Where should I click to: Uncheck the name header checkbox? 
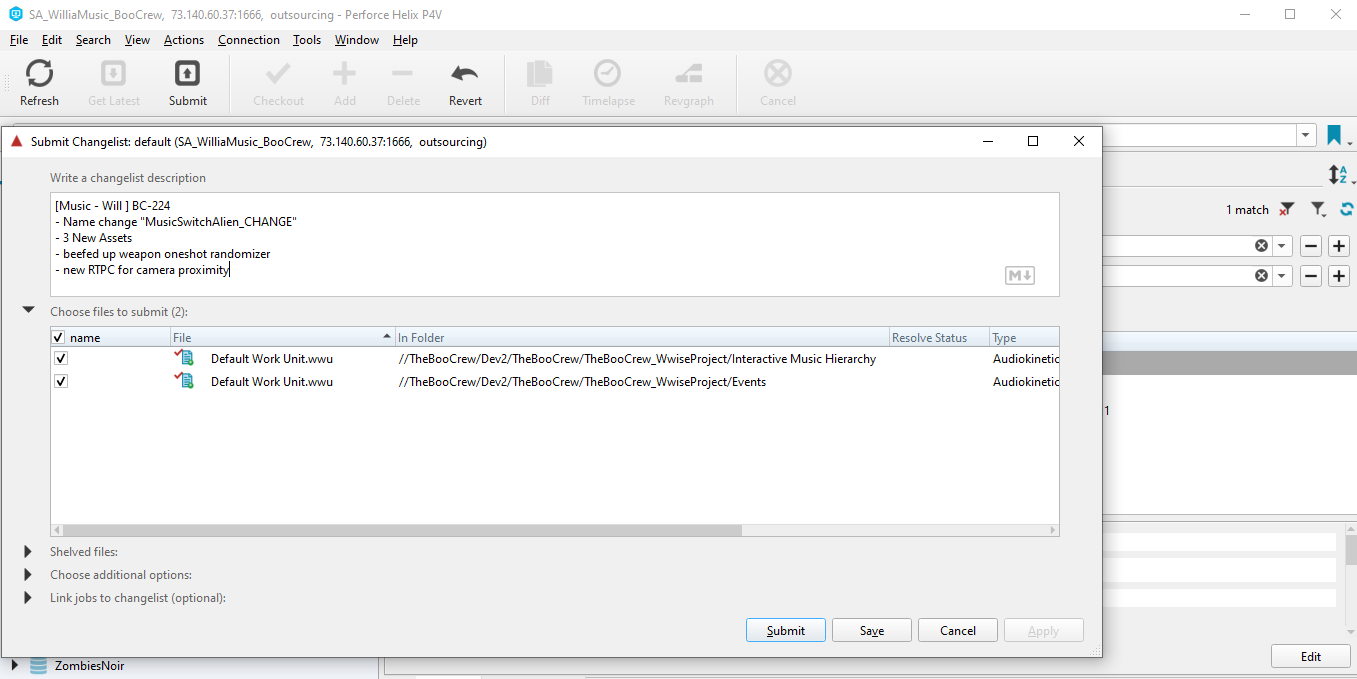pos(57,337)
